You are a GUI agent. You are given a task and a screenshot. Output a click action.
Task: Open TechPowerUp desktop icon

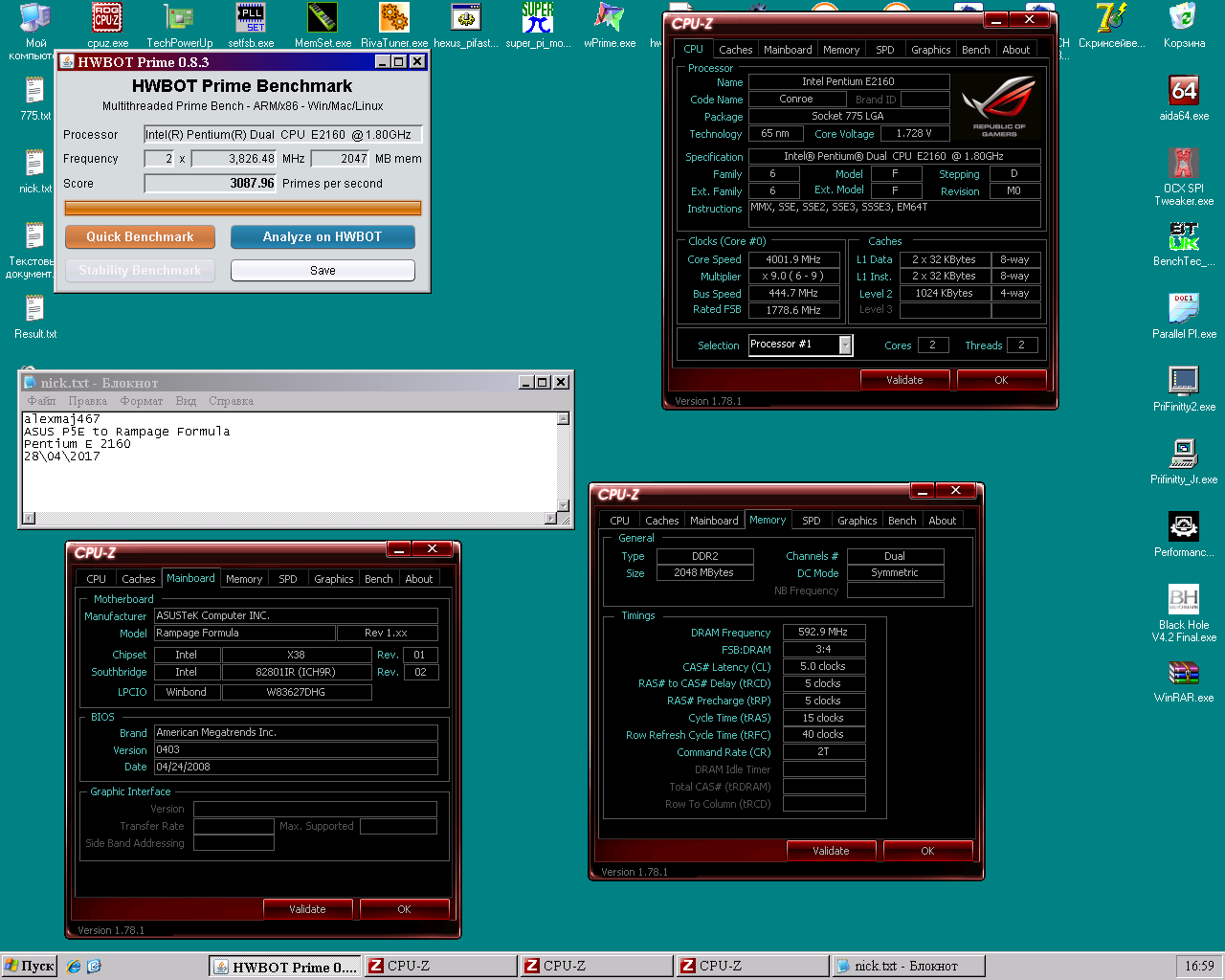[x=179, y=26]
